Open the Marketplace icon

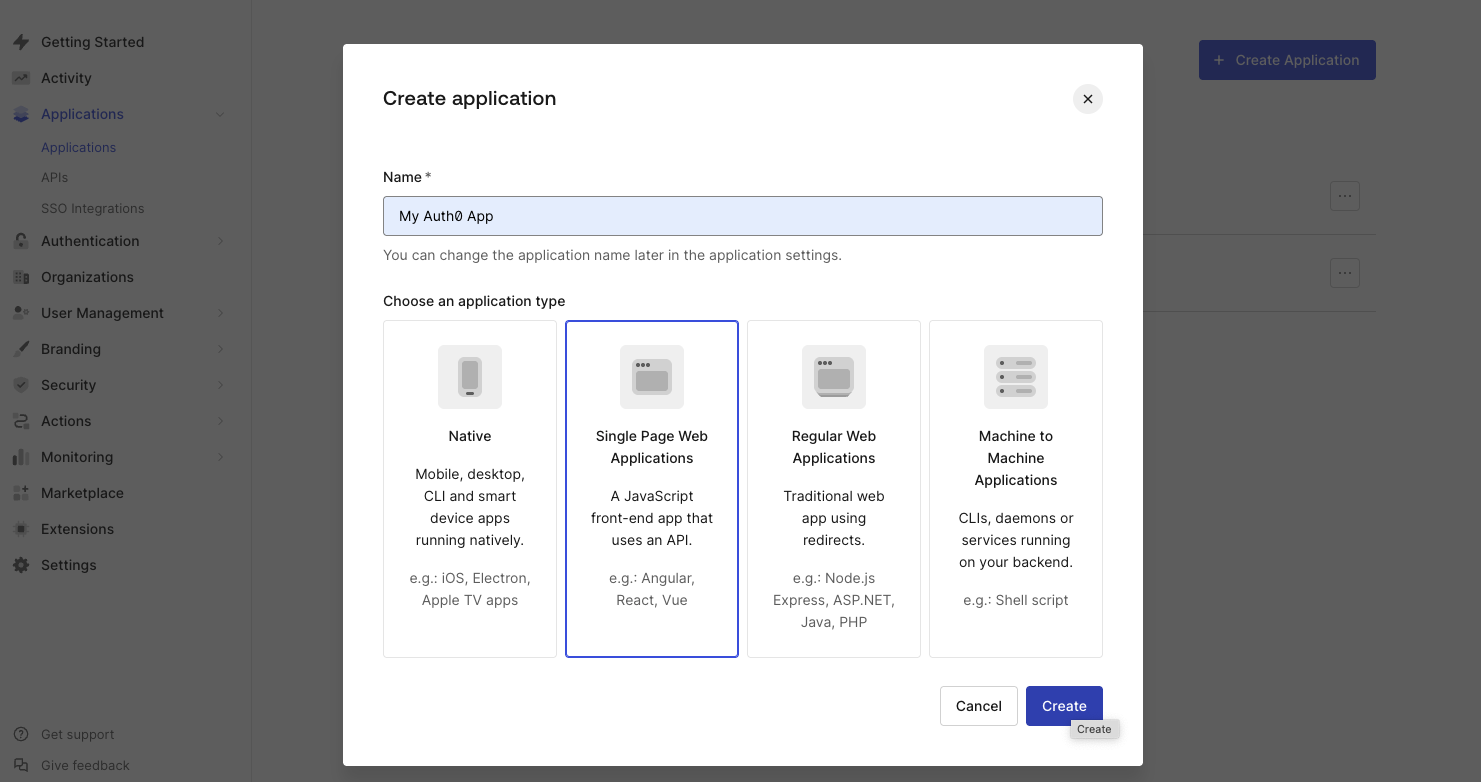pos(20,492)
